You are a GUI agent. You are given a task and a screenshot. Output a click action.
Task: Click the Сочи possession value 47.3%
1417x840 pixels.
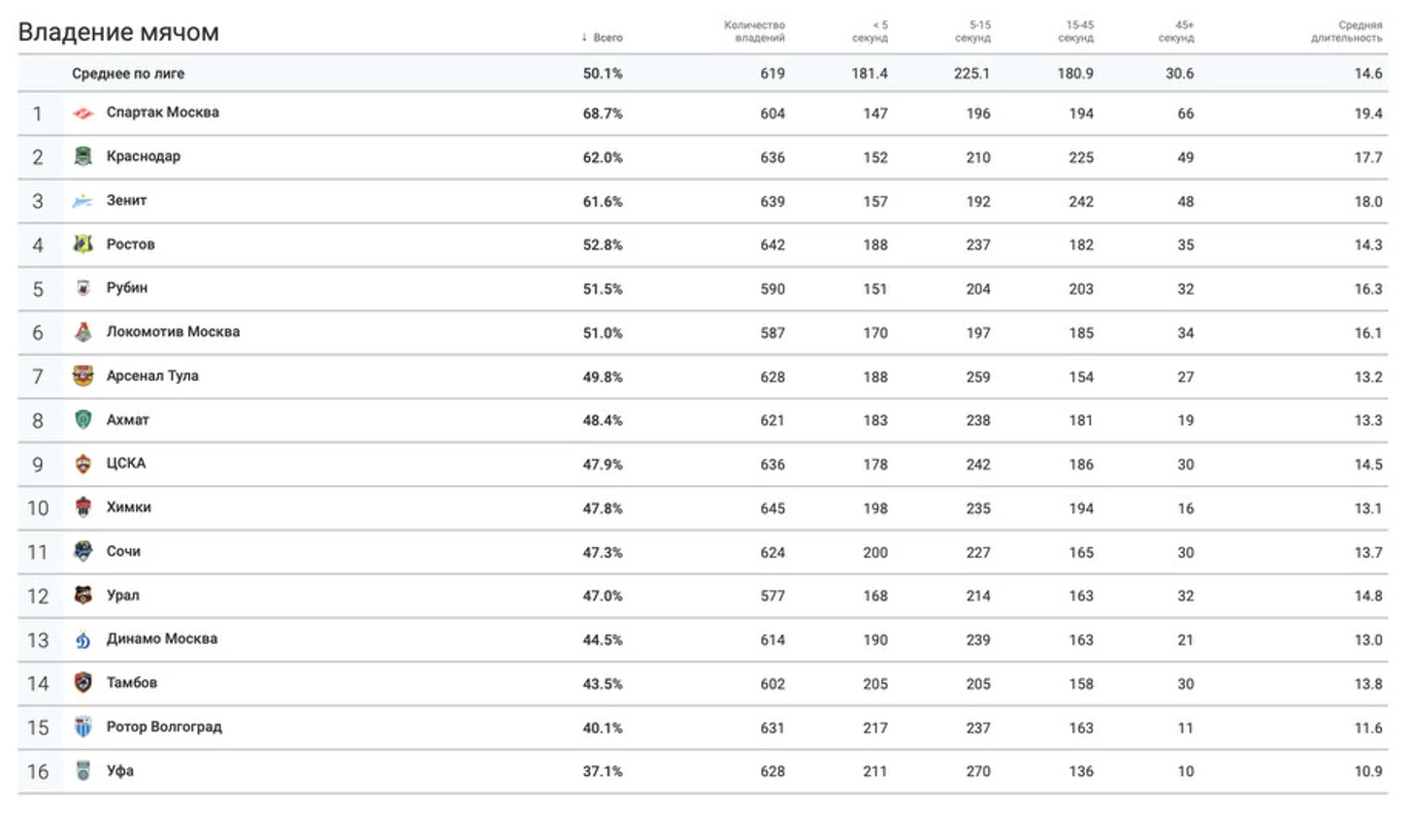(x=603, y=552)
